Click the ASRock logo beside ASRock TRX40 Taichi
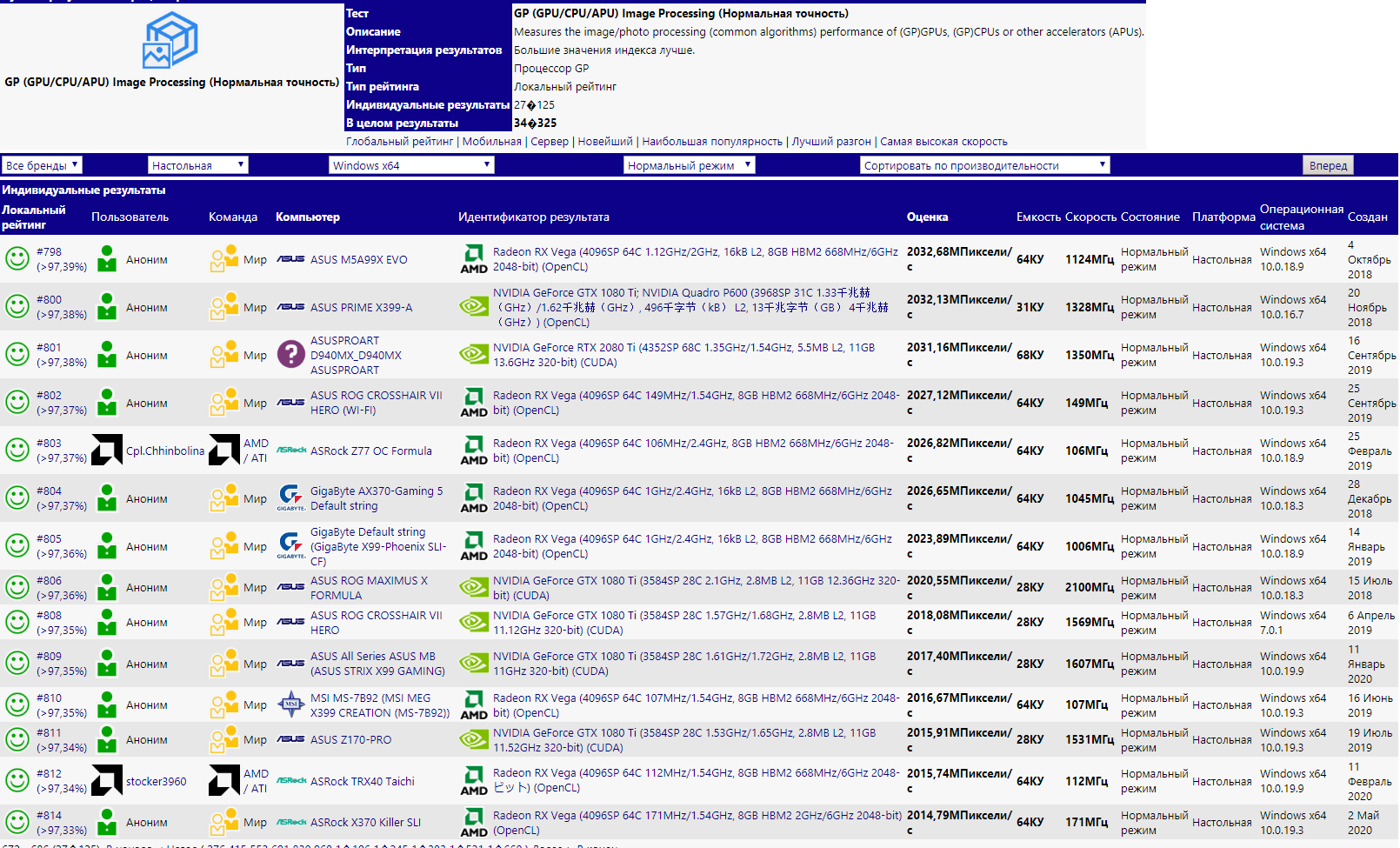The width and height of the screenshot is (1400, 848). click(291, 781)
